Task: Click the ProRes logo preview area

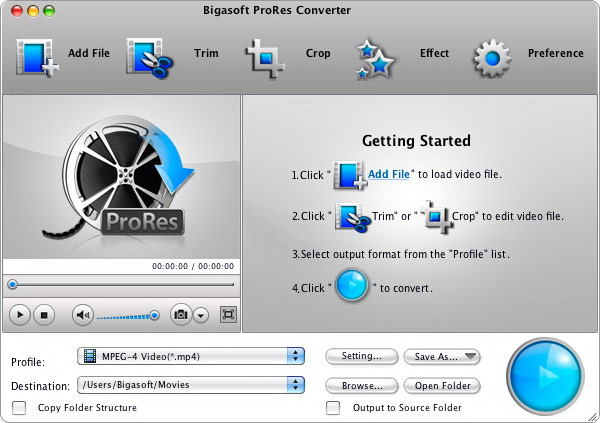Action: point(121,177)
